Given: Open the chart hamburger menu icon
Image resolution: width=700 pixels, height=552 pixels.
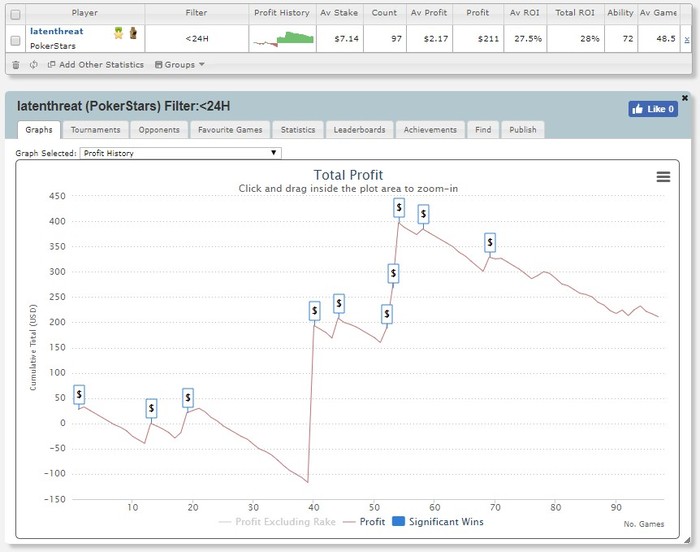Looking at the screenshot, I should [x=663, y=177].
